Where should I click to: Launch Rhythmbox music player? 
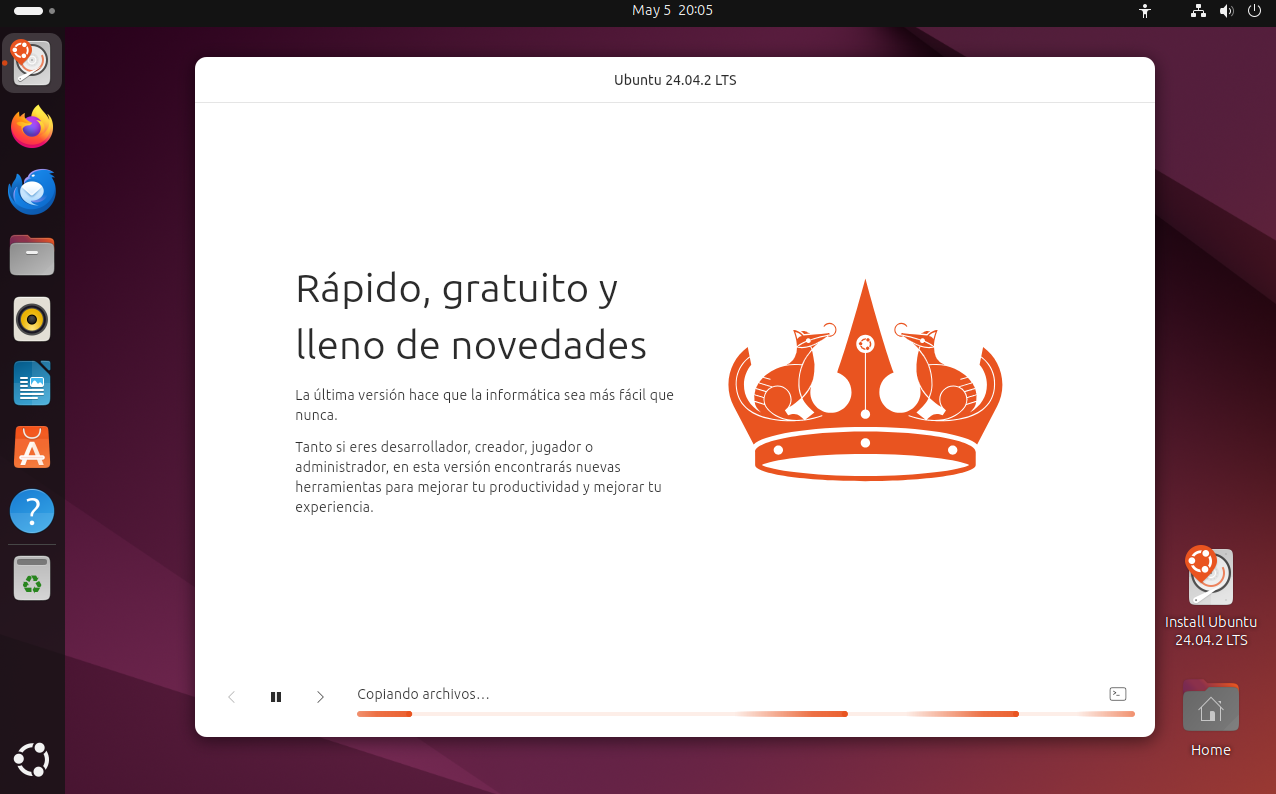pyautogui.click(x=32, y=319)
